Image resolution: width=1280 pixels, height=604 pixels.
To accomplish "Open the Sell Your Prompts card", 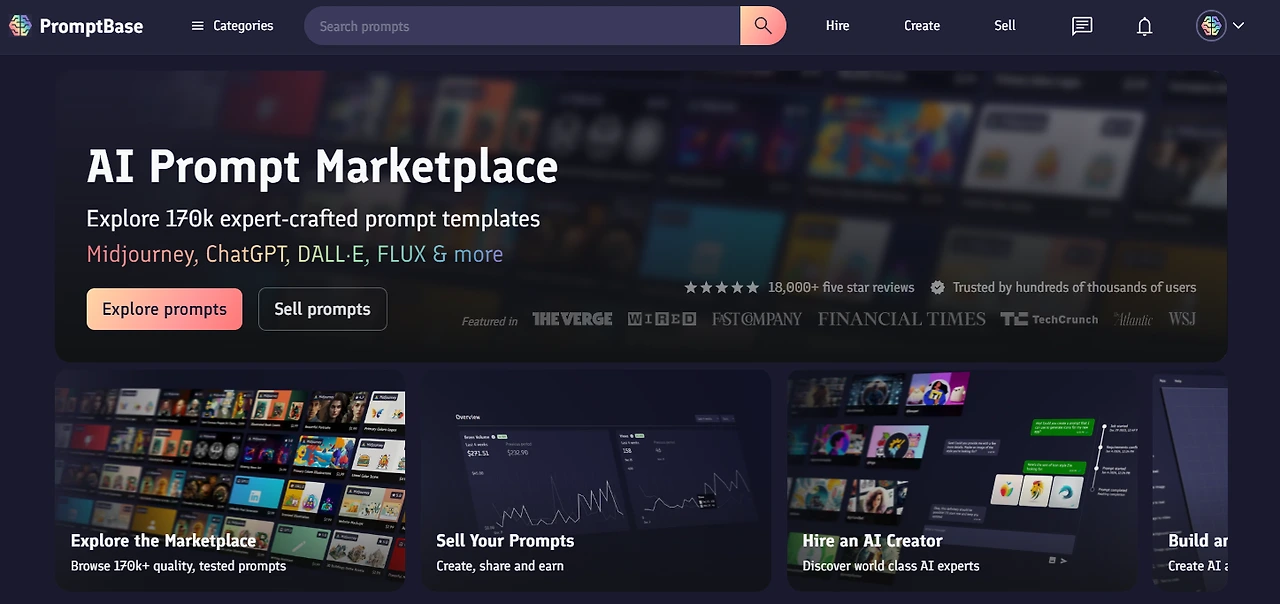I will click(596, 480).
